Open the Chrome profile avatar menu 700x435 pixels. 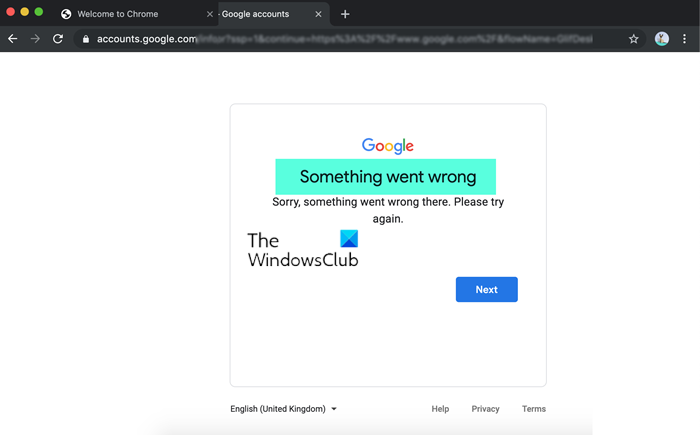662,39
